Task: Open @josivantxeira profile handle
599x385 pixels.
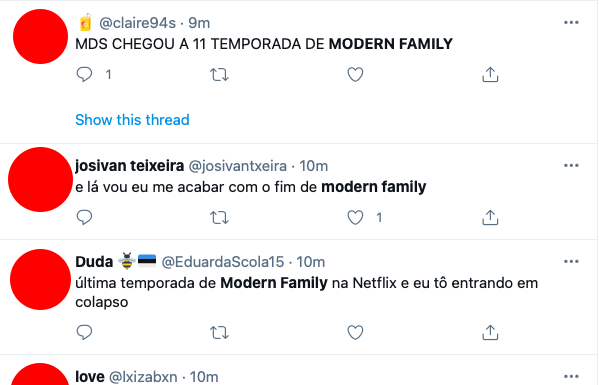Action: 238,166
